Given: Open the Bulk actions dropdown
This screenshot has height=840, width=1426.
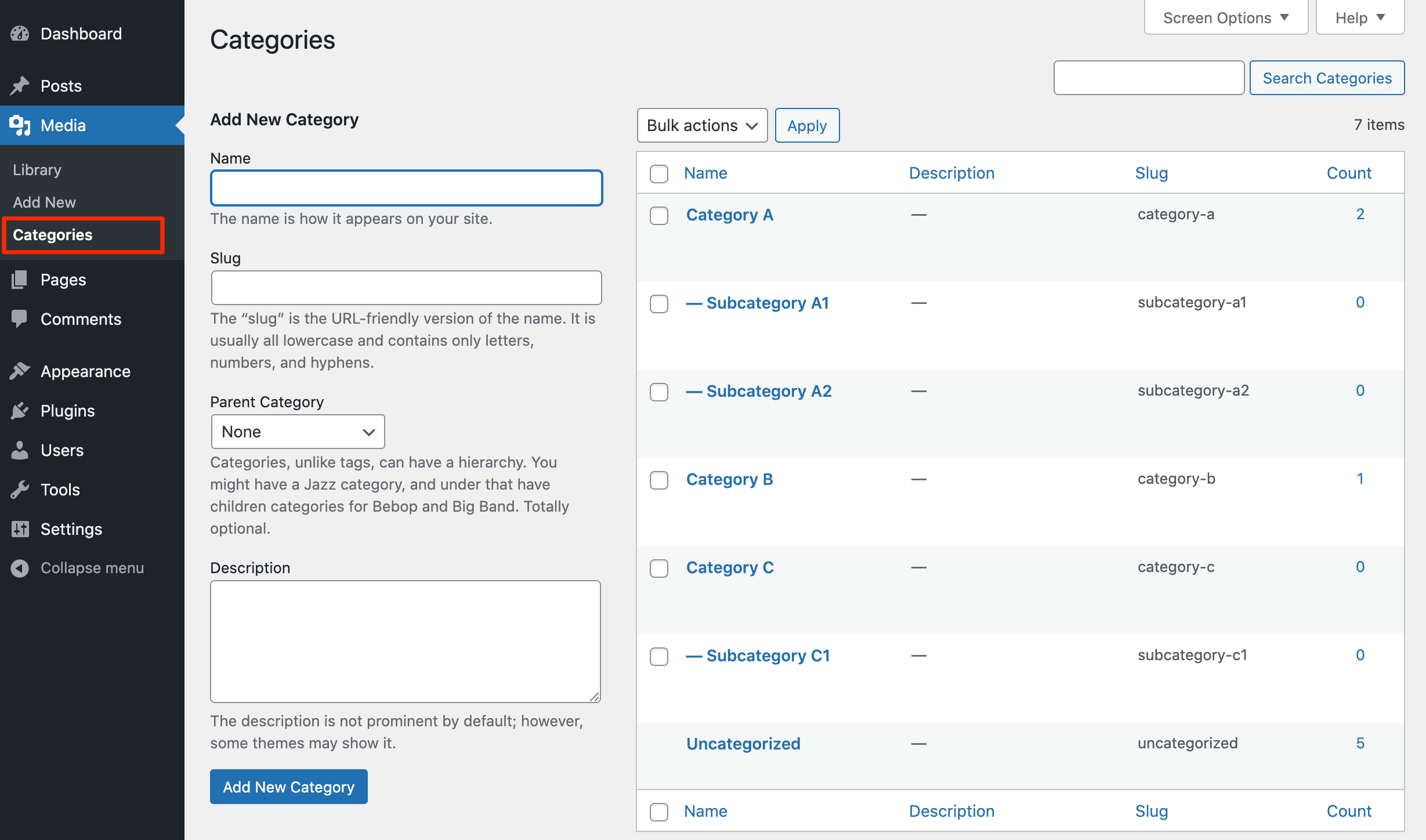Looking at the screenshot, I should 702,125.
